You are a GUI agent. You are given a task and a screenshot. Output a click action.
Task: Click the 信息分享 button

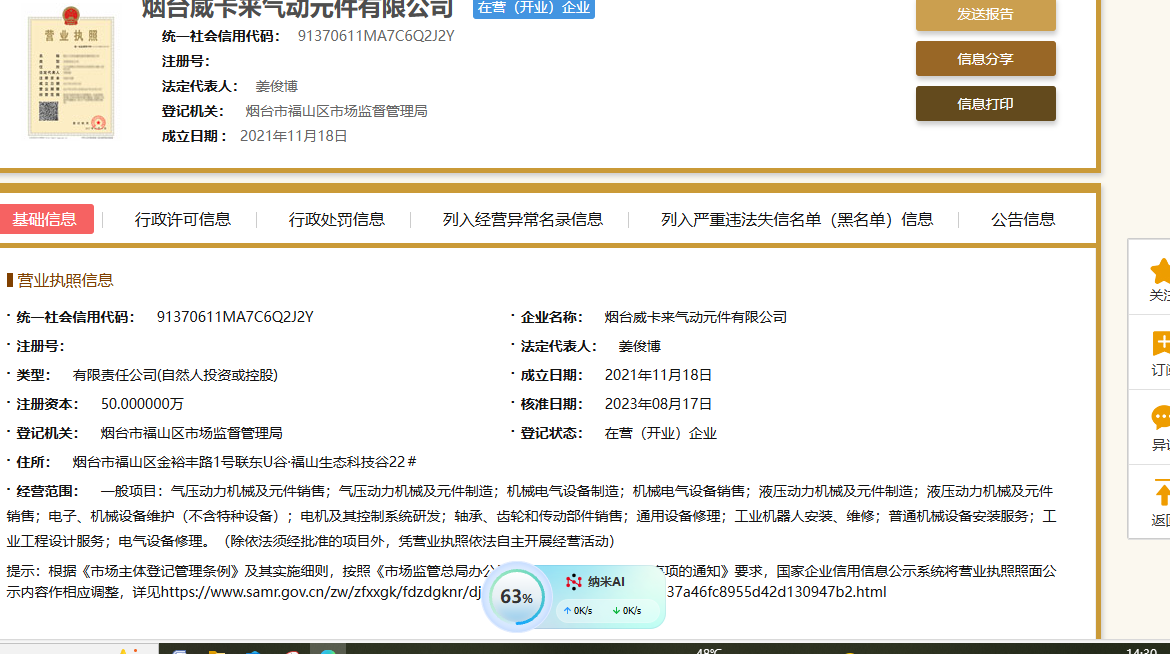985,59
